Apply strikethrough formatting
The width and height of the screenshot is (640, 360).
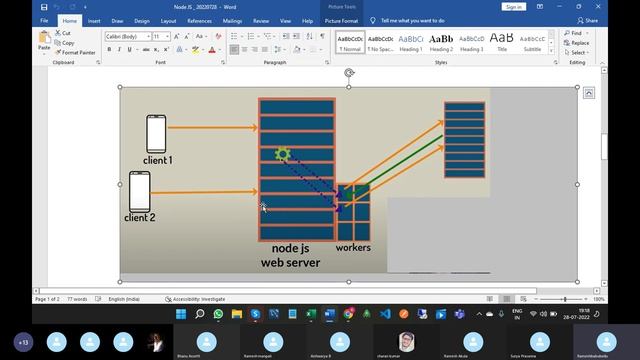(x=146, y=50)
